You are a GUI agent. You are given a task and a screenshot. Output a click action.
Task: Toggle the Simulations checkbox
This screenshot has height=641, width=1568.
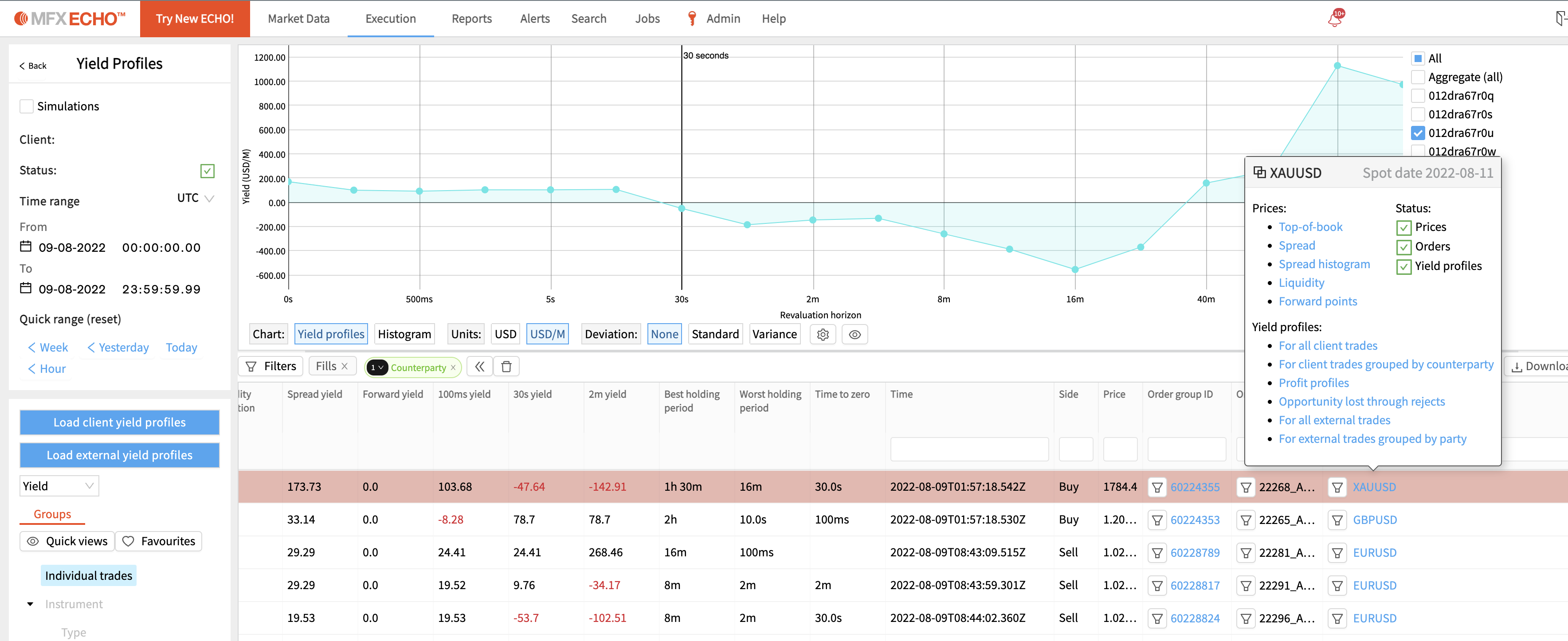[26, 106]
